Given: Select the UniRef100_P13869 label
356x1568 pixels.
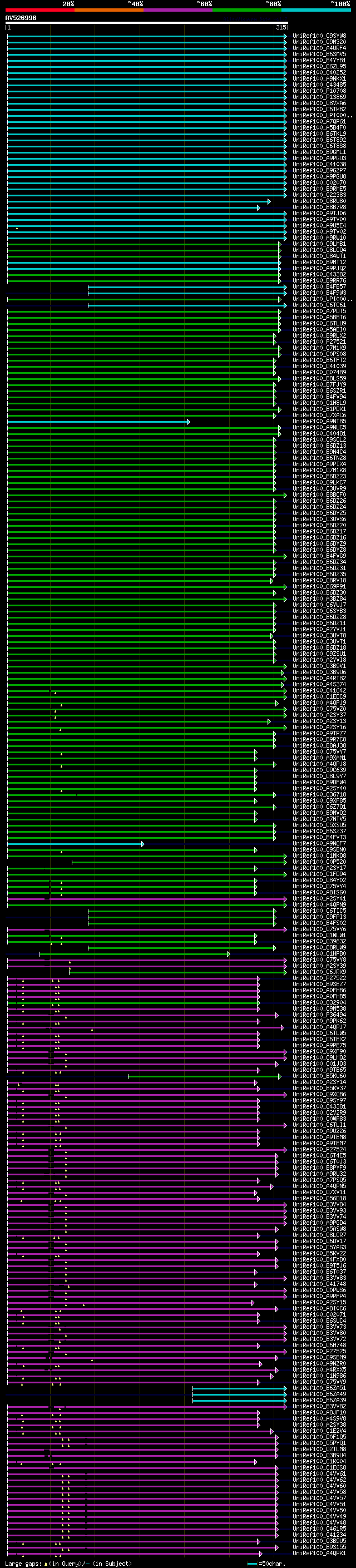Looking at the screenshot, I should click(319, 97).
